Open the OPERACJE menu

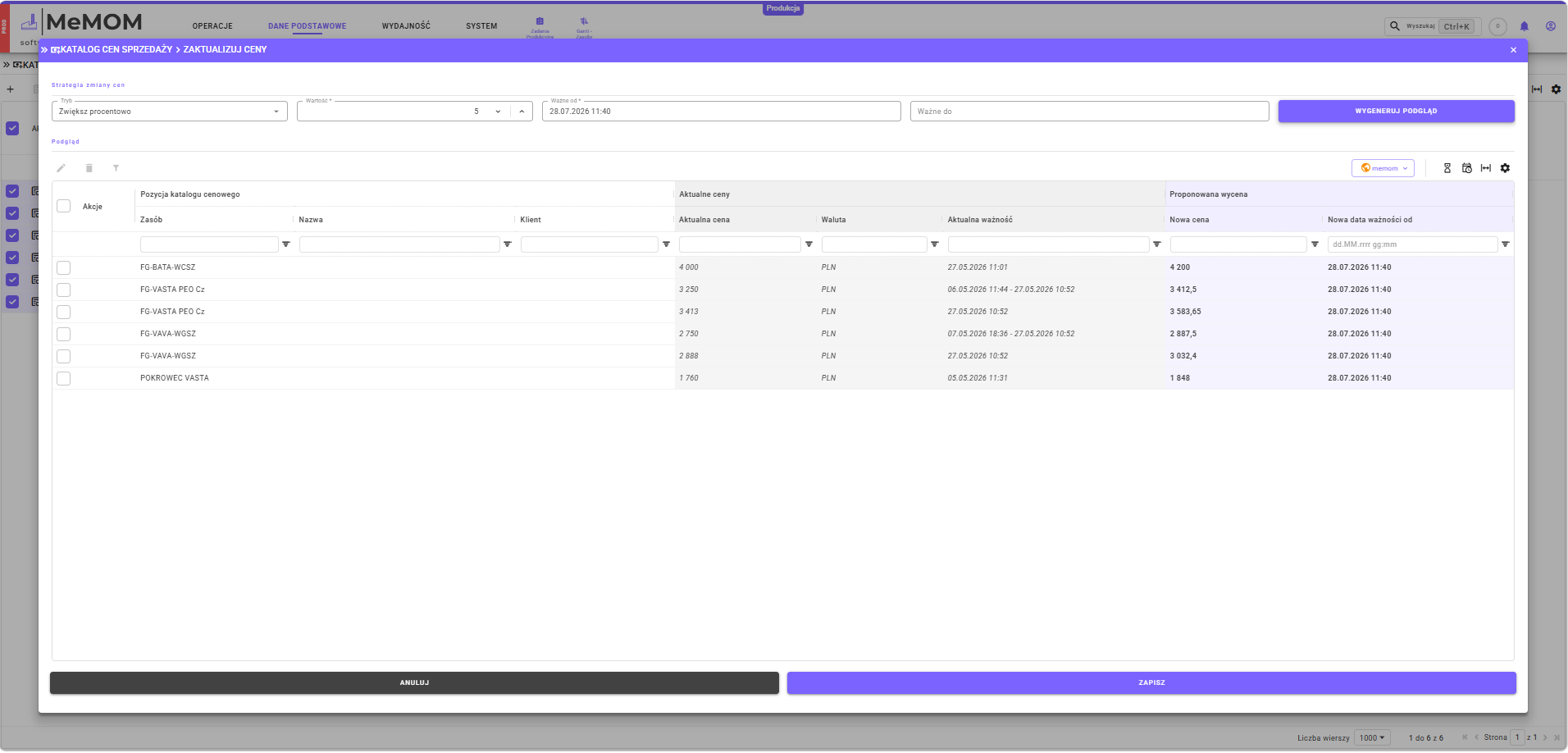point(212,26)
